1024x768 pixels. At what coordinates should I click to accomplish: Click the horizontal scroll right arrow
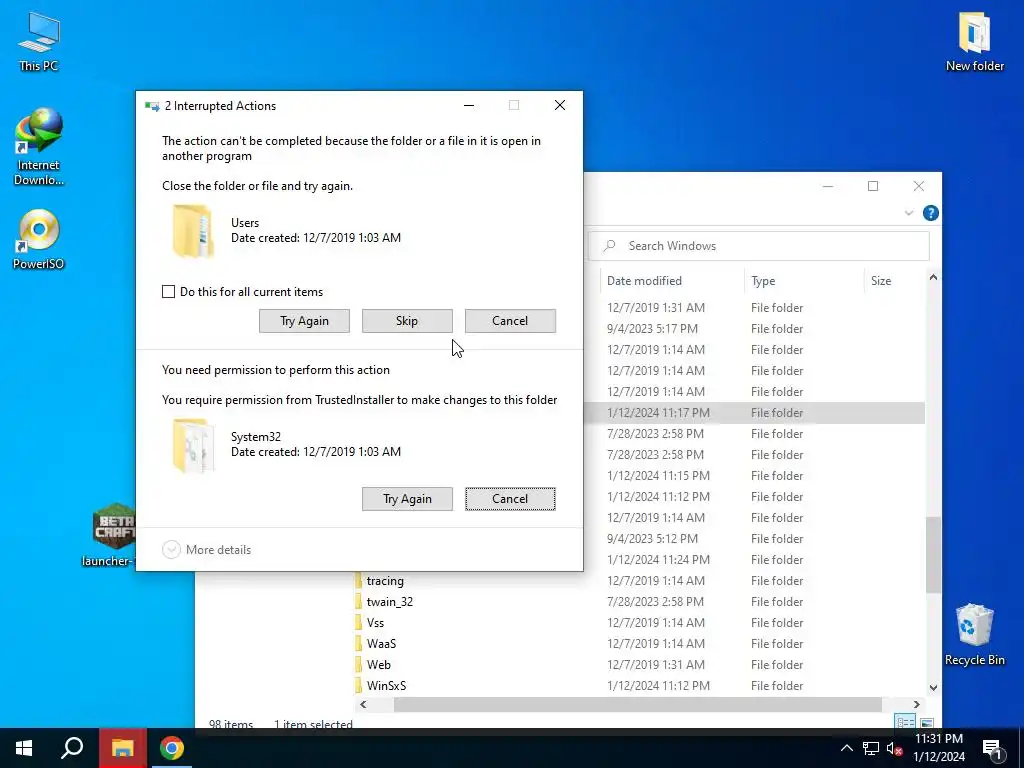916,705
